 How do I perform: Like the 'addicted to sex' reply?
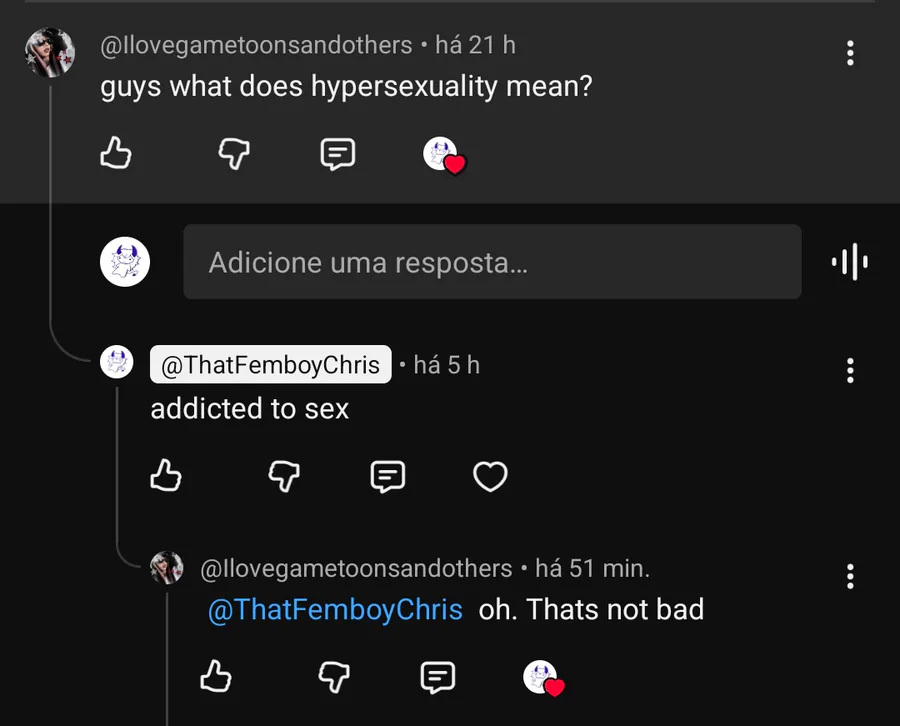166,477
